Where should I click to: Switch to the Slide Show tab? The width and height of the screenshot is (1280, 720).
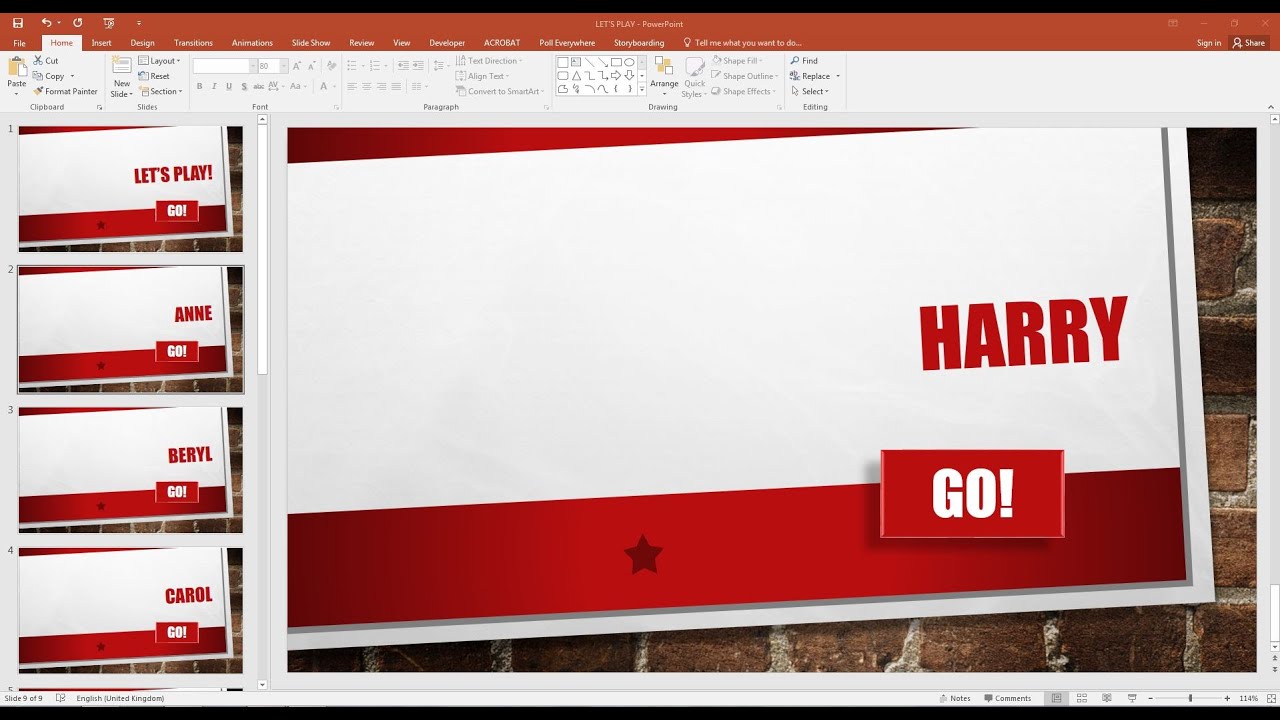tap(311, 43)
